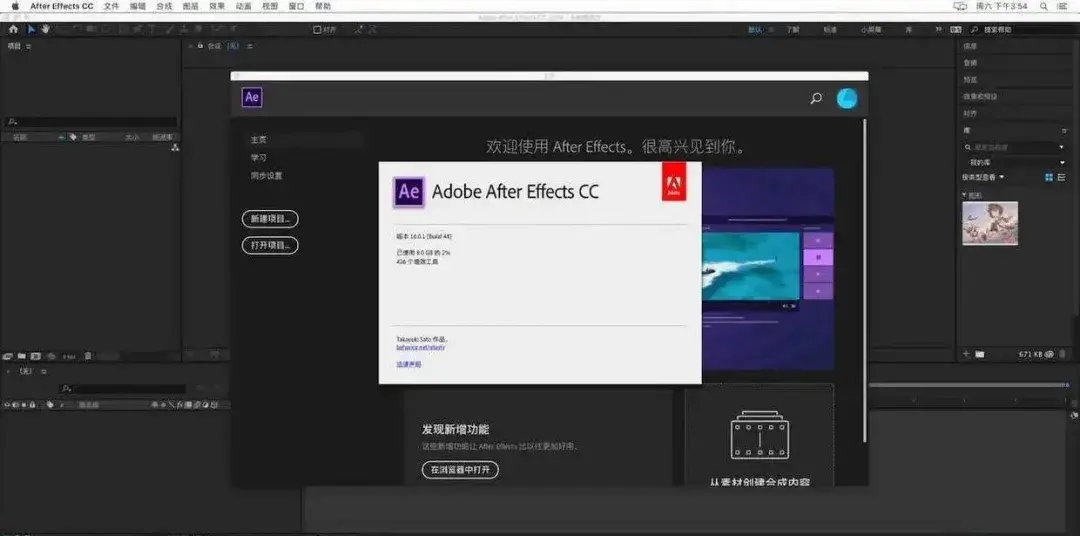The width and height of the screenshot is (1080, 536).
Task: Toggle the timeline solo switch column
Action: pos(23,404)
